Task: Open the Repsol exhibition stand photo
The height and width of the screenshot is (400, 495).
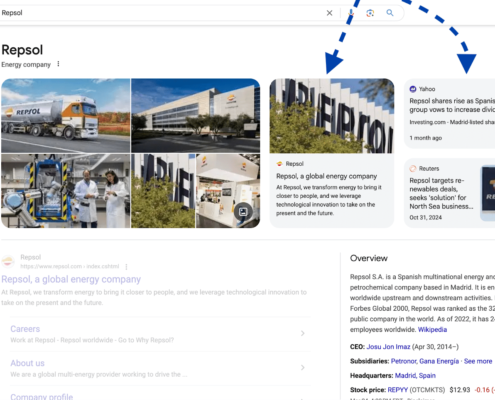Action: [x=228, y=191]
